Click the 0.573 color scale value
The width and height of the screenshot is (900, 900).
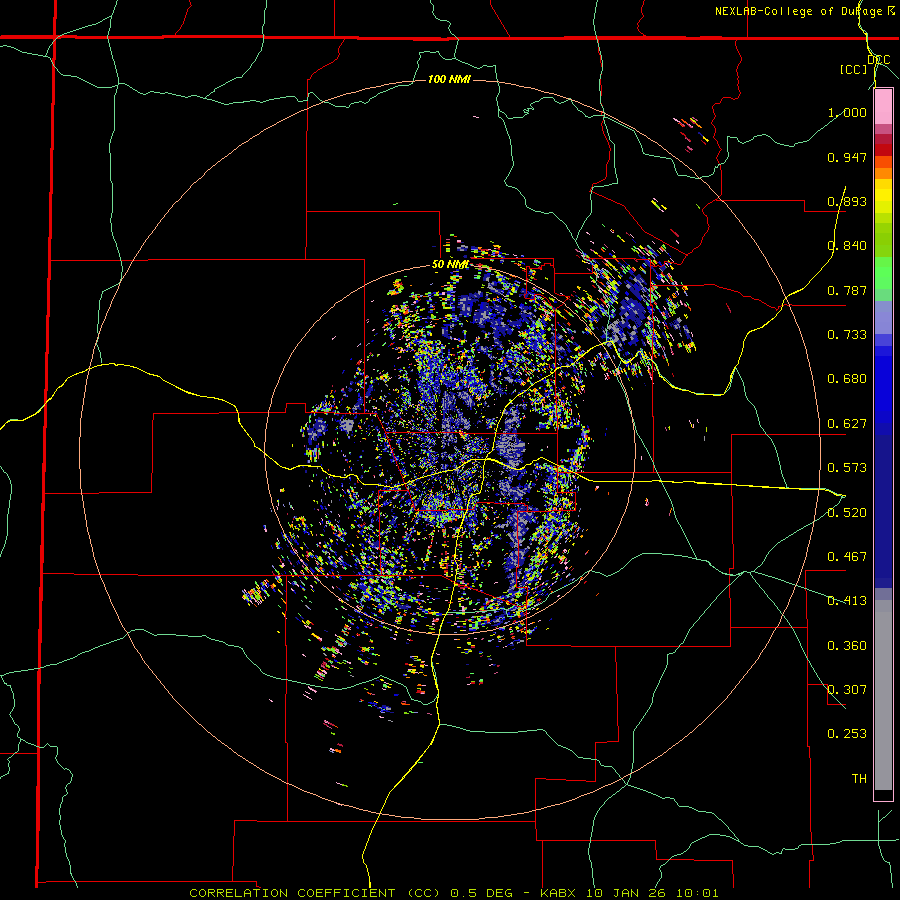(847, 468)
